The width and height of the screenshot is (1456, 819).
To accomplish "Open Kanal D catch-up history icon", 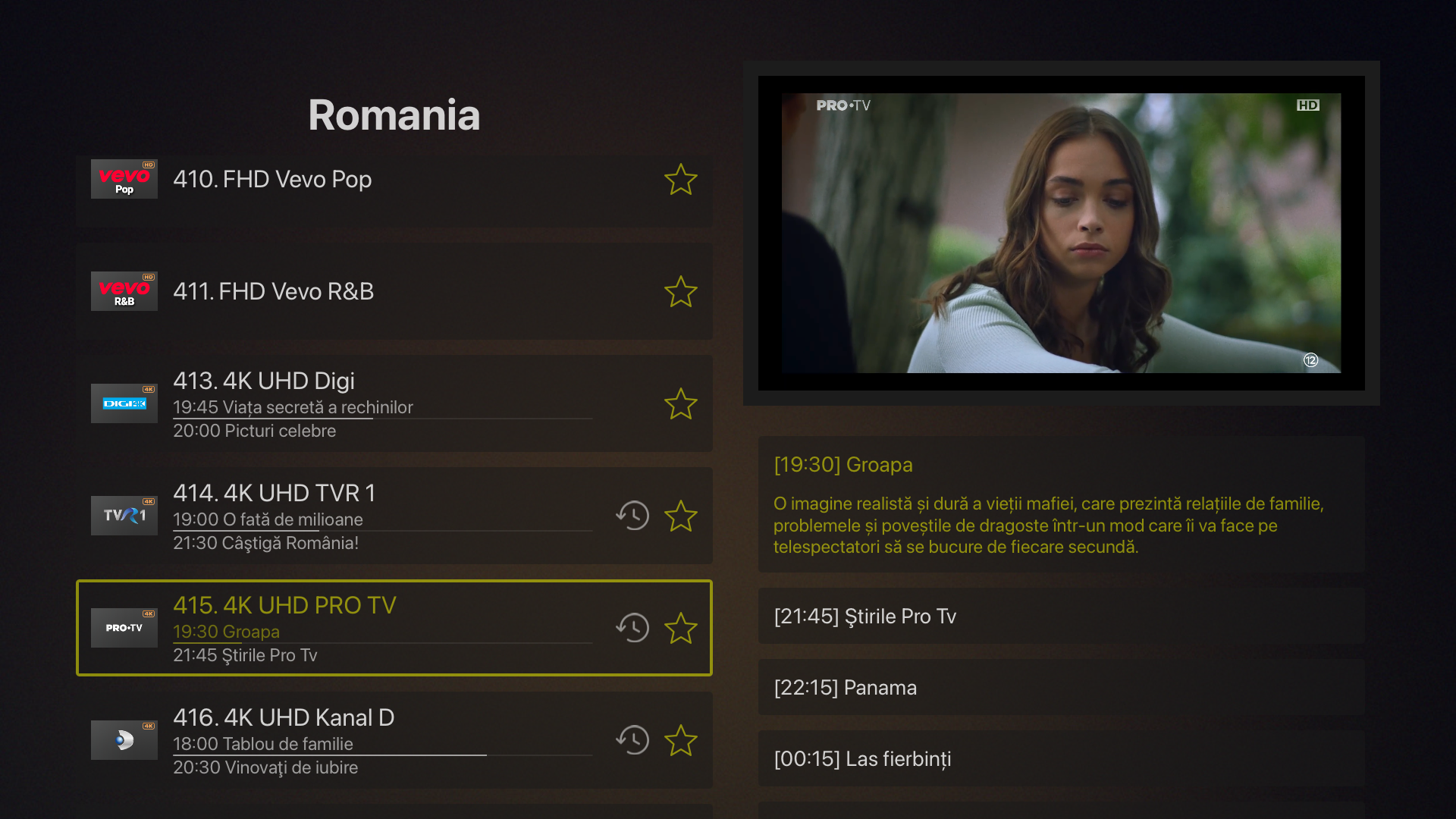I will [x=632, y=740].
